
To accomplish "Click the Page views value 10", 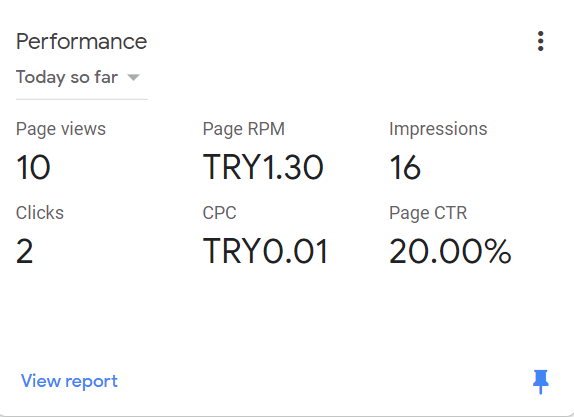I will click(33, 167).
